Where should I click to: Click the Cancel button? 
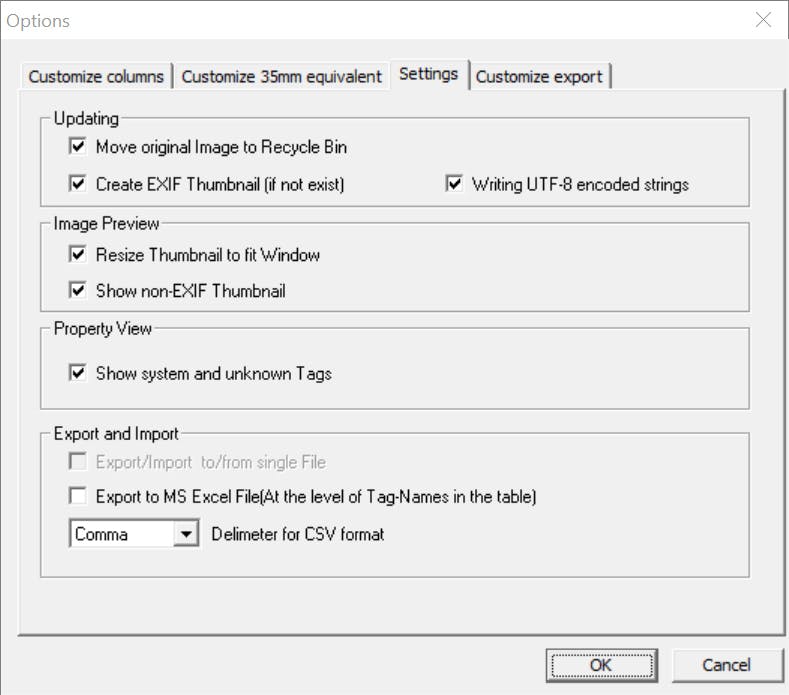726,665
